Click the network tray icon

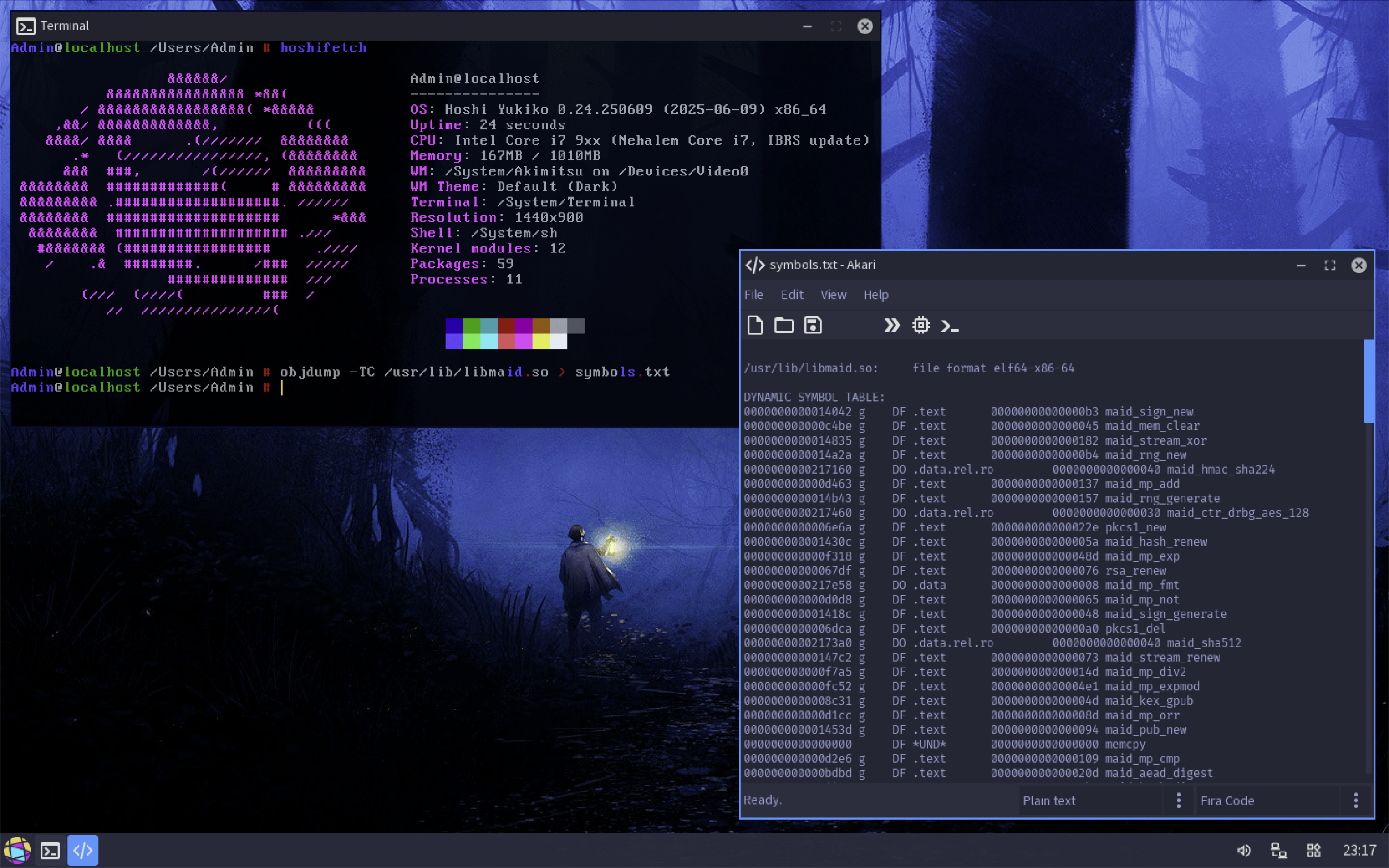pyautogui.click(x=1278, y=850)
